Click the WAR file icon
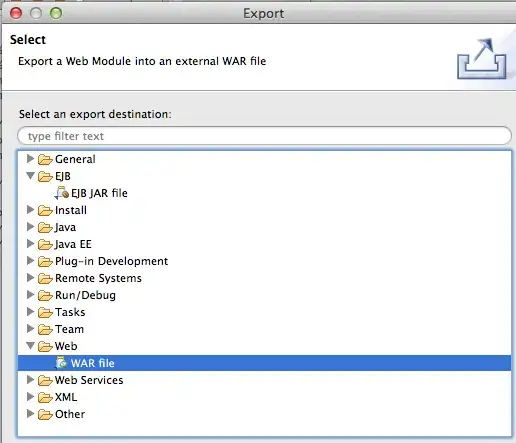The height and width of the screenshot is (443, 516). pos(61,363)
